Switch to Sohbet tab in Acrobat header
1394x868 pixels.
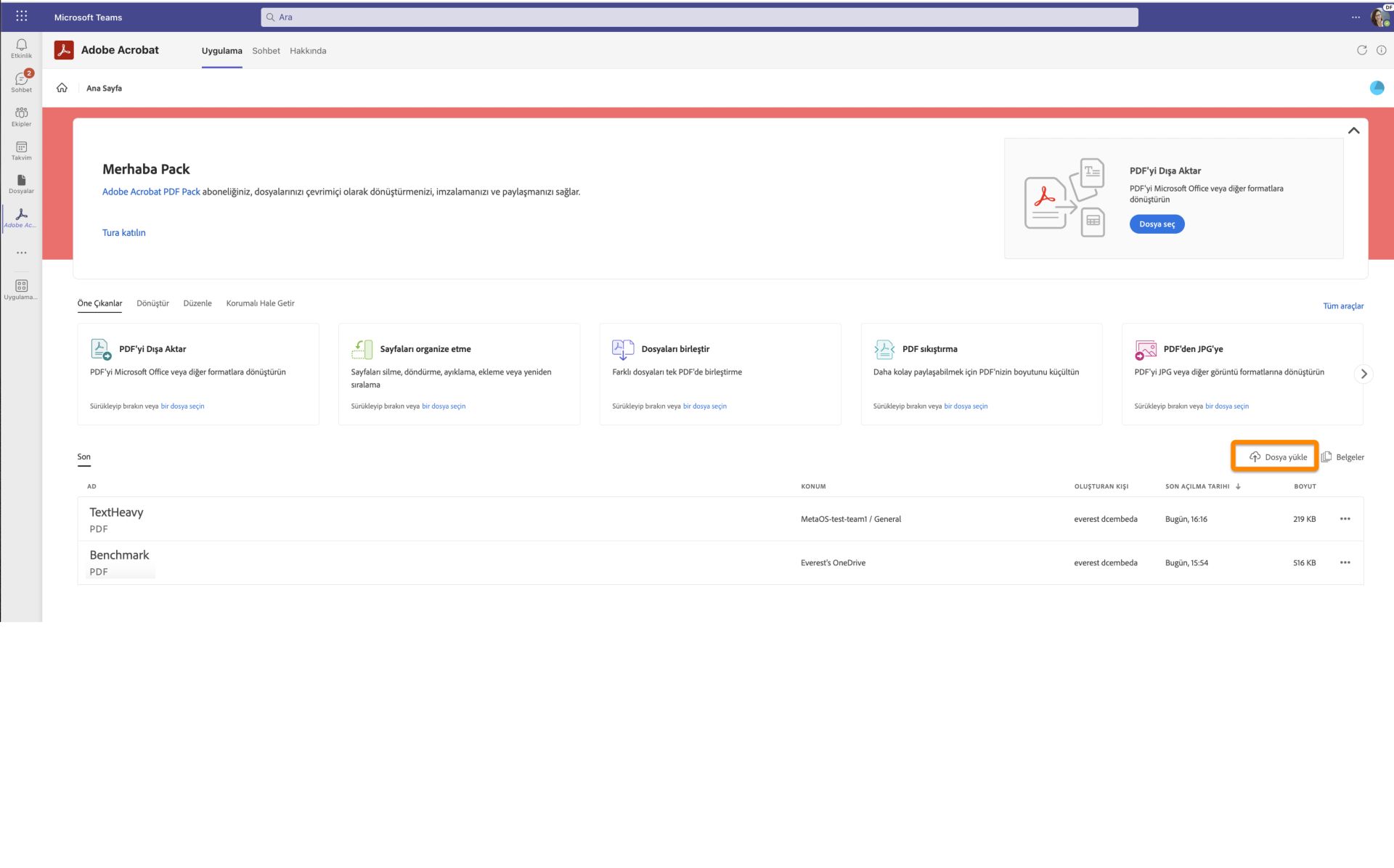[x=266, y=51]
